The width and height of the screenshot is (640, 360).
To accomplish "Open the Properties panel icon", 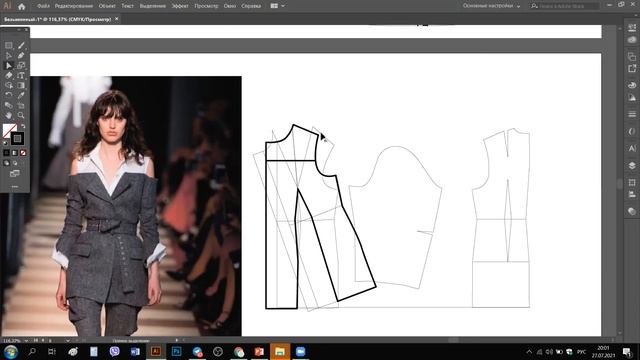I will pos(632,27).
